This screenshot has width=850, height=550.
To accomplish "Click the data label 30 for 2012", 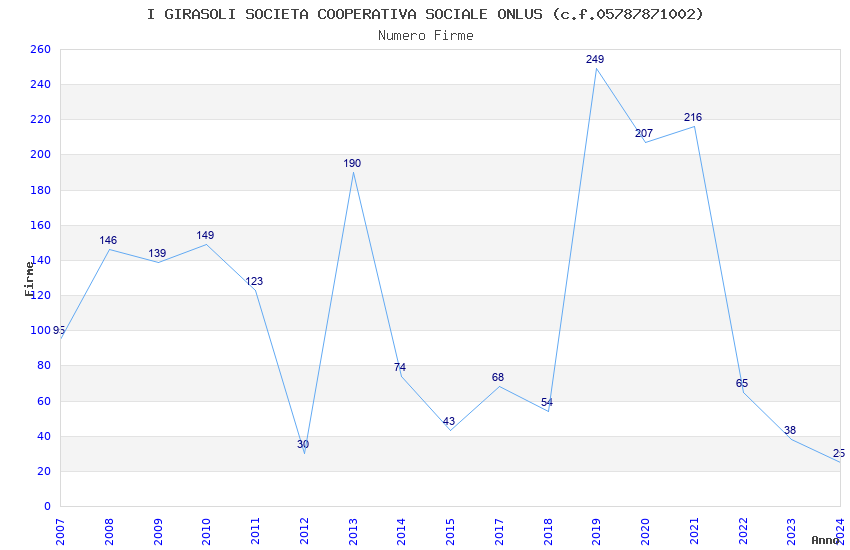I will click(x=302, y=444).
